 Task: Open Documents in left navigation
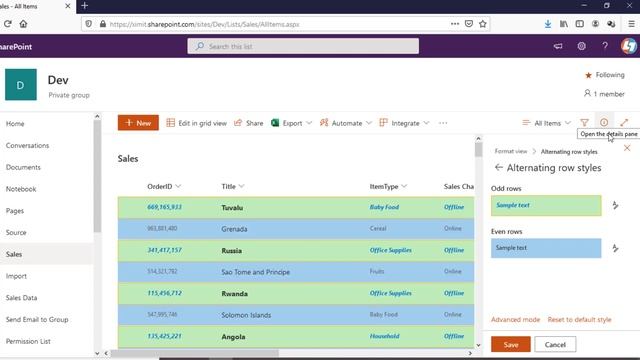(23, 167)
